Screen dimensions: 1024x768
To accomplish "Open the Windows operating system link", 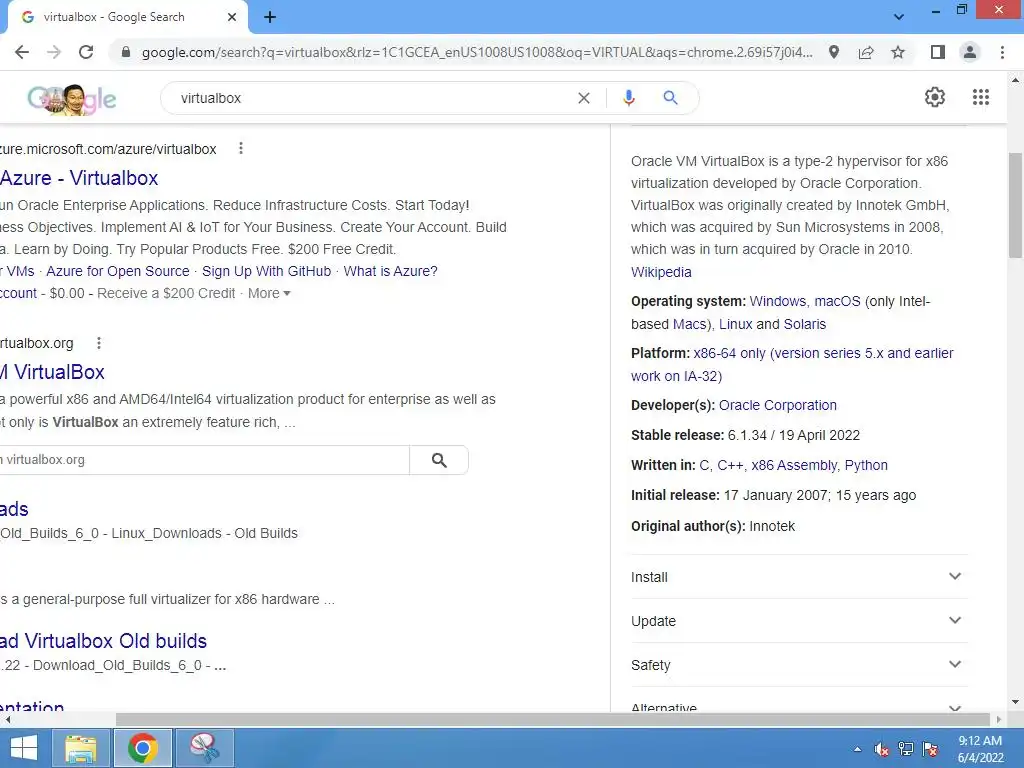I will (x=778, y=301).
